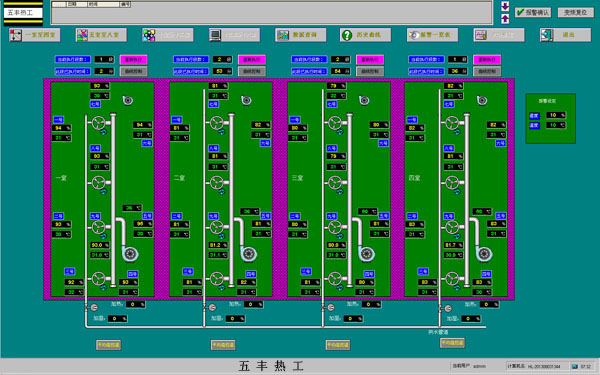Click the small blower icon atop 三室
The width and height of the screenshot is (600, 375).
click(x=364, y=100)
